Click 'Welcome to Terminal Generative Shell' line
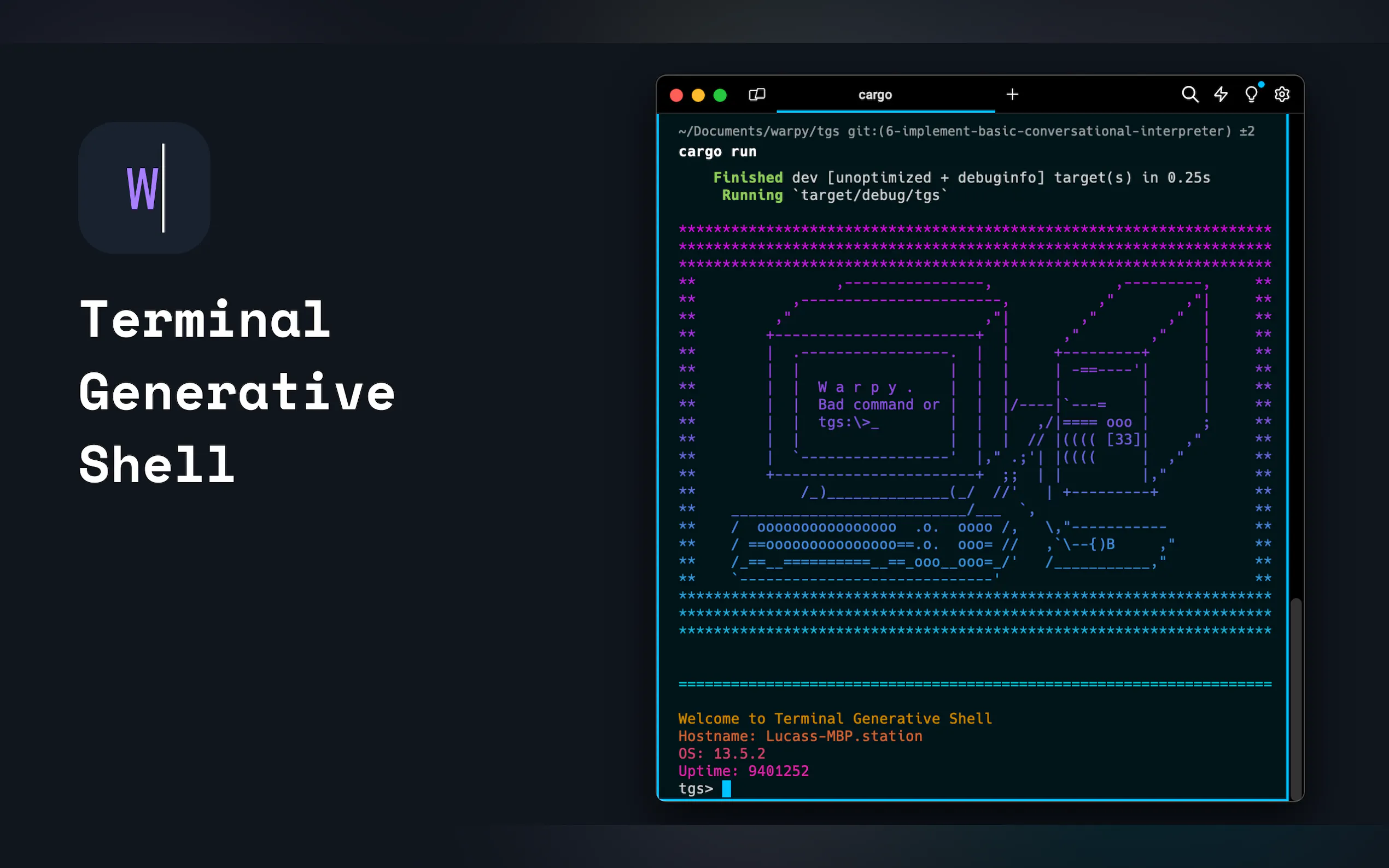The height and width of the screenshot is (868, 1389). tap(835, 719)
